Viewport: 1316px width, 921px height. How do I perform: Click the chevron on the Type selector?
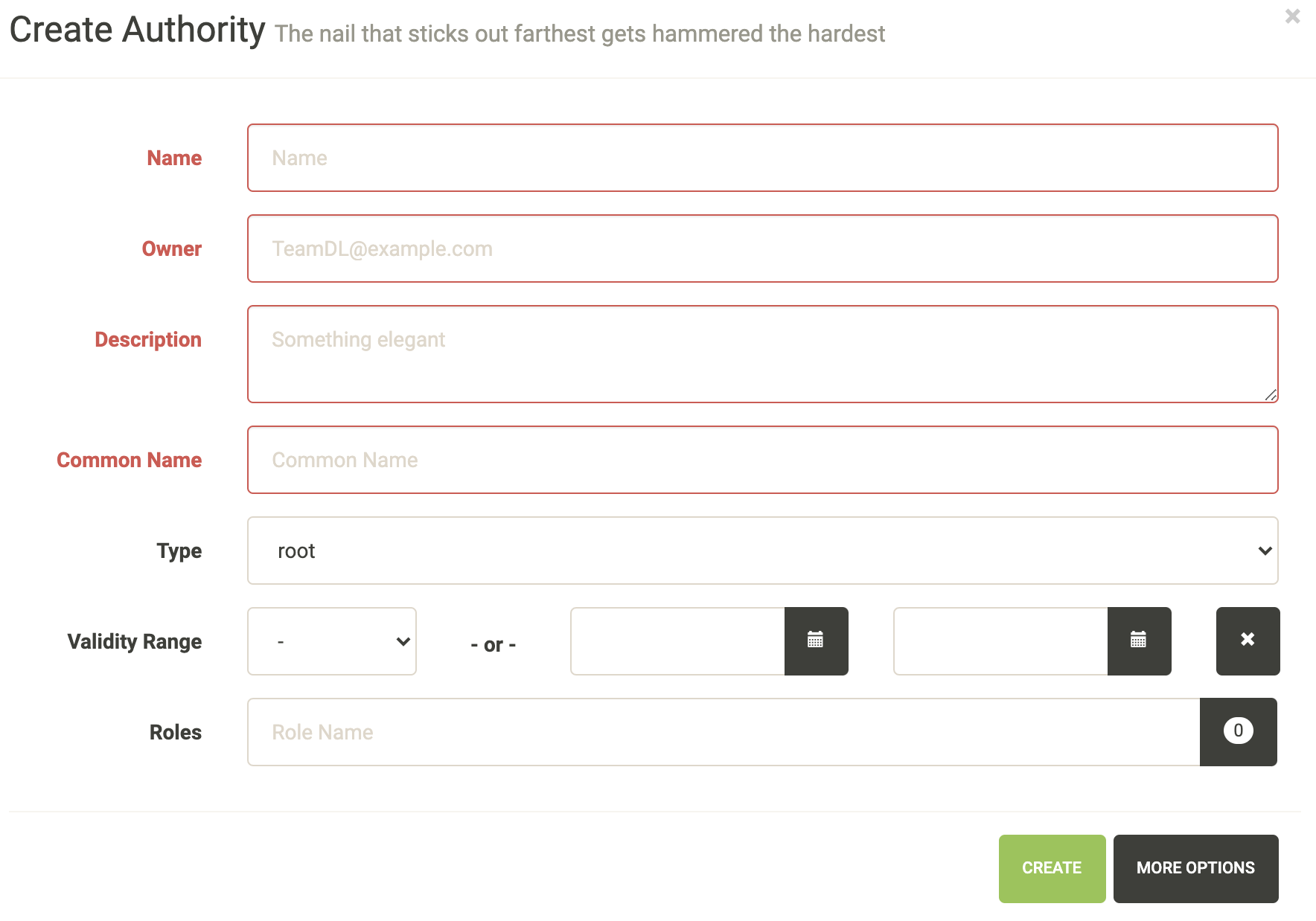pyautogui.click(x=1264, y=551)
